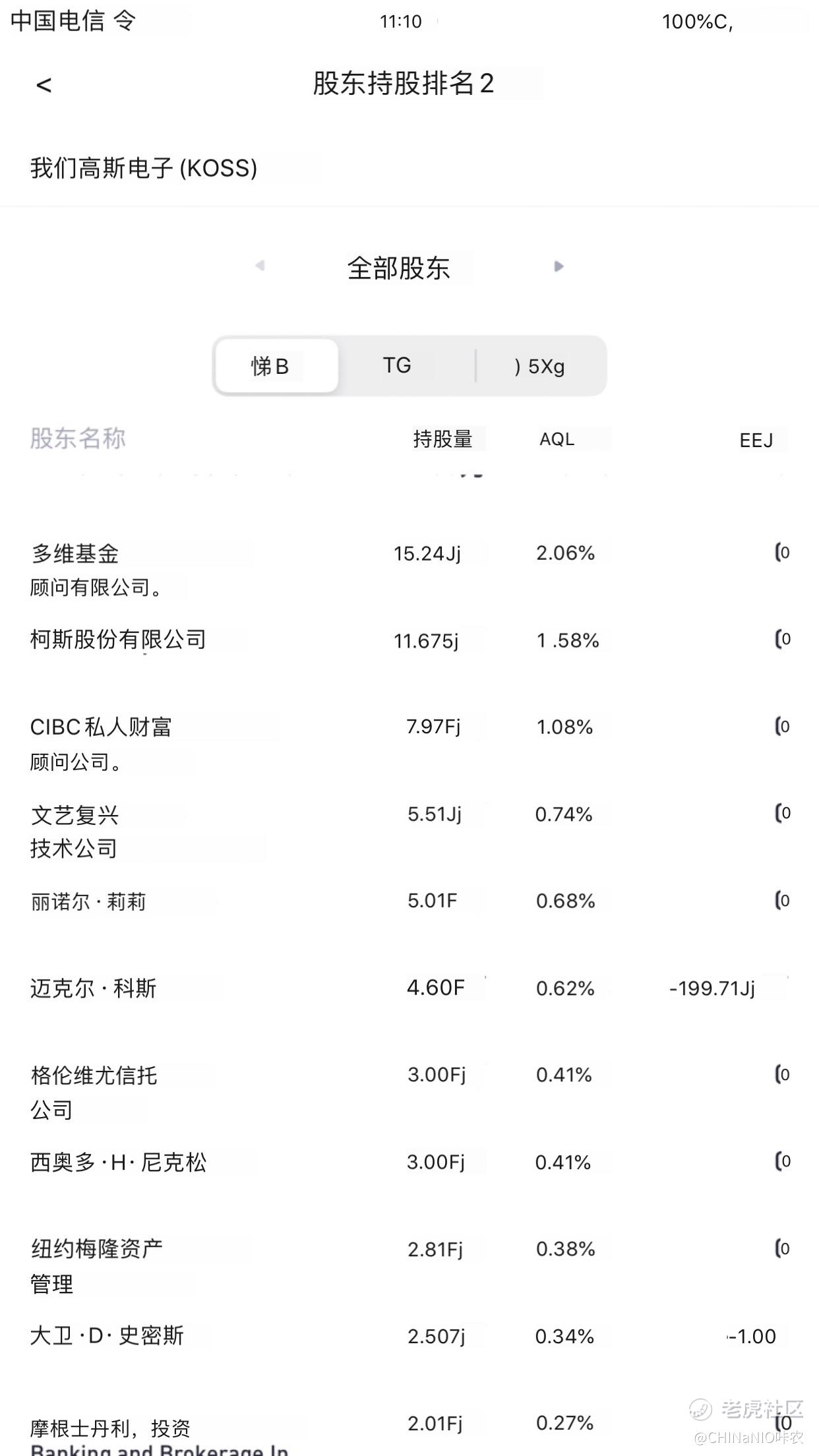Open 多维基金 shareholder row

(409, 570)
